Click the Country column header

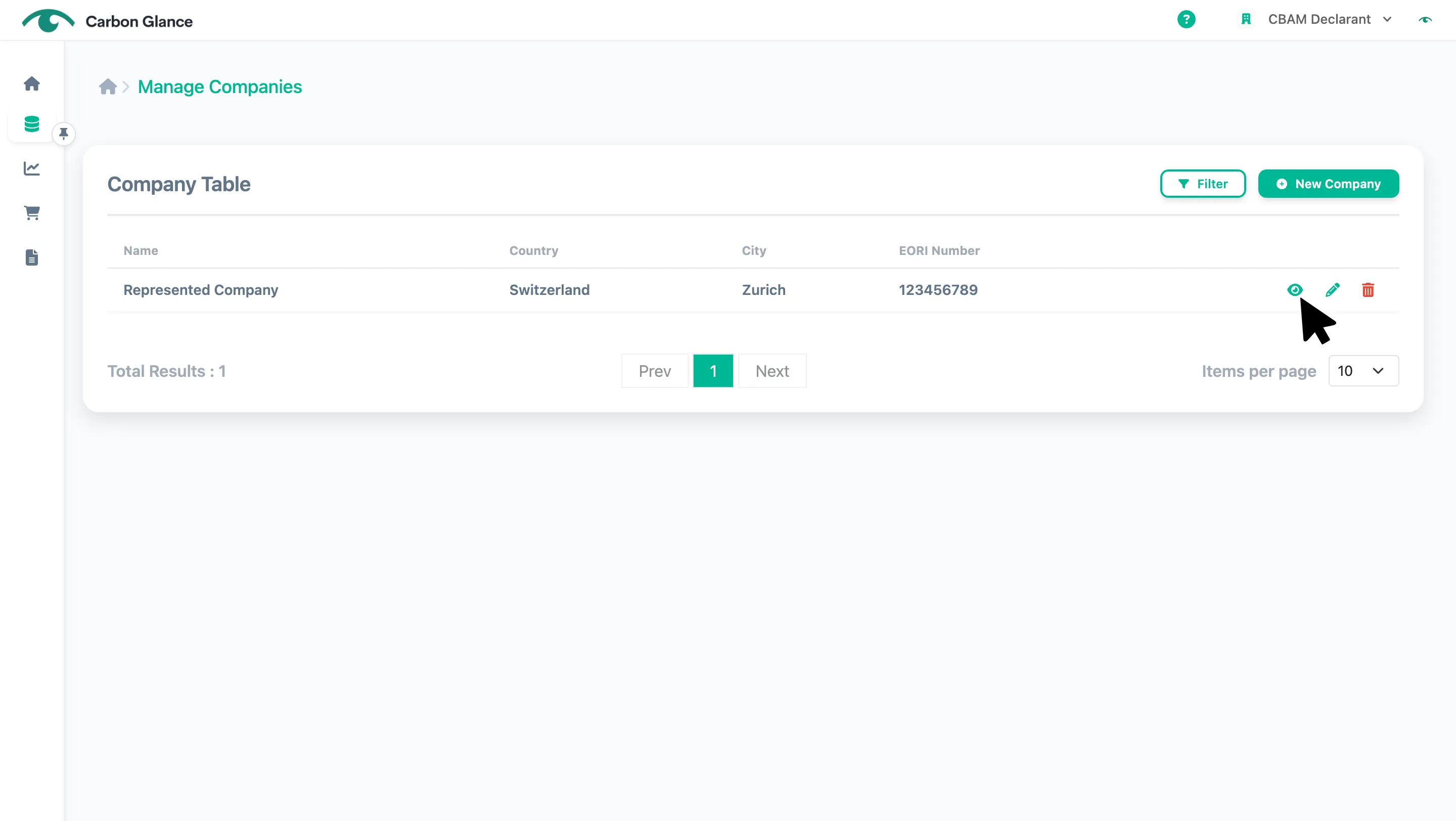[533, 250]
